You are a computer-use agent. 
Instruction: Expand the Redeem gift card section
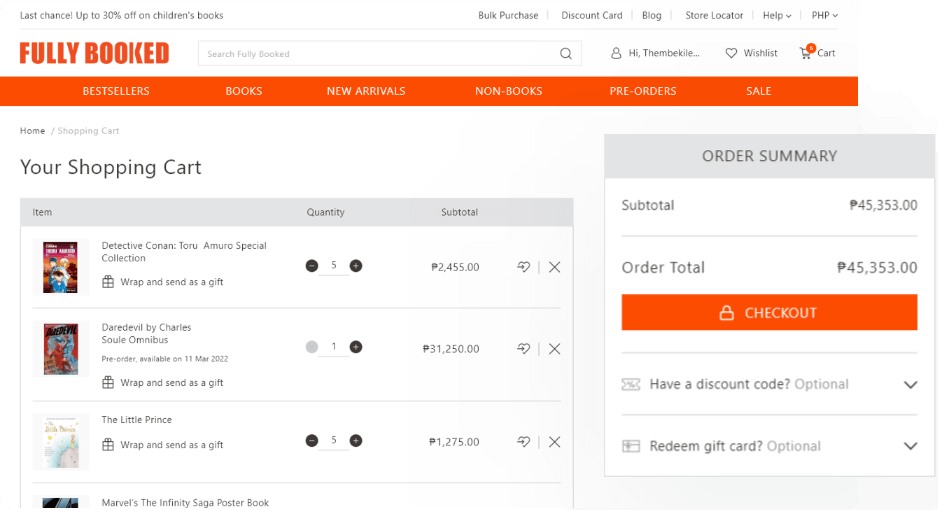(x=909, y=447)
